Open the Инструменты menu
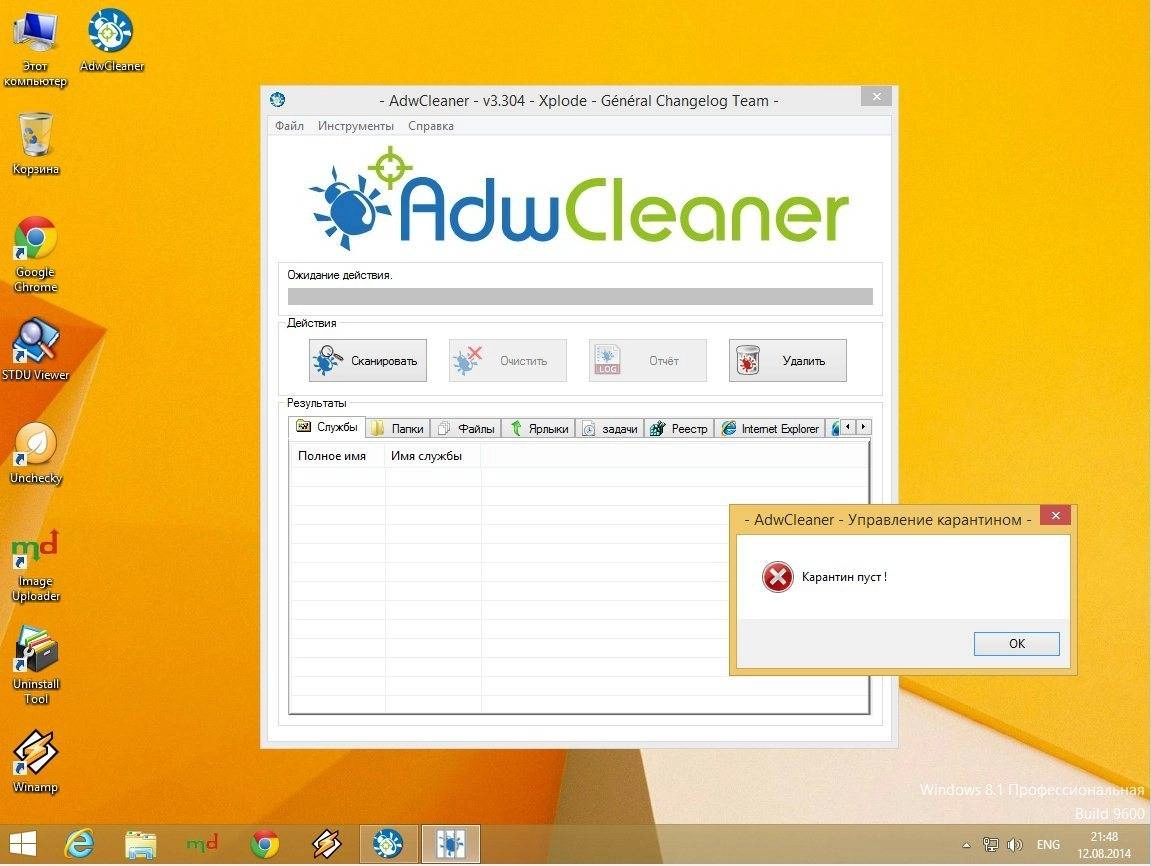 pos(356,125)
